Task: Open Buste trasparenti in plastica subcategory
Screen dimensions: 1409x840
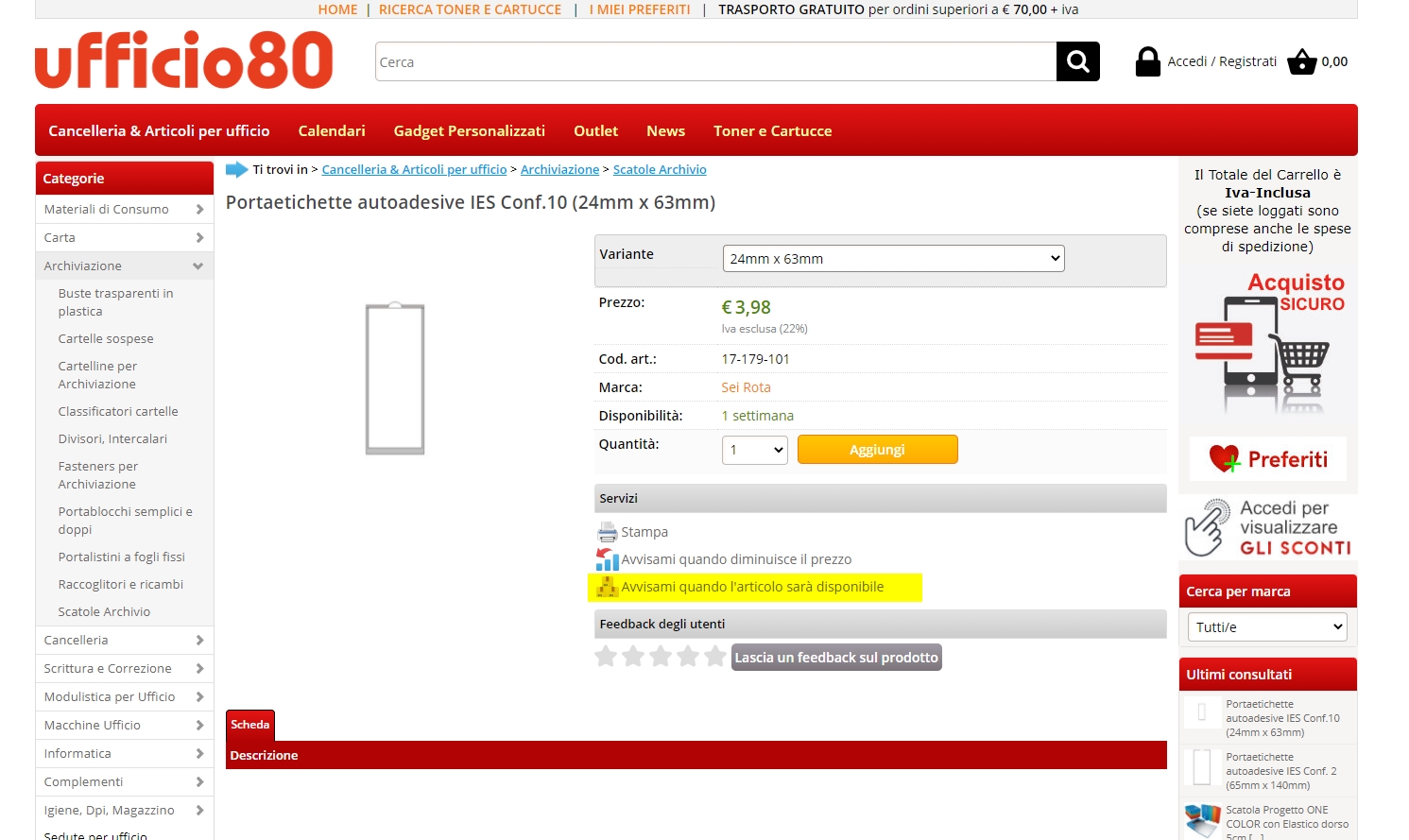Action: (x=115, y=302)
